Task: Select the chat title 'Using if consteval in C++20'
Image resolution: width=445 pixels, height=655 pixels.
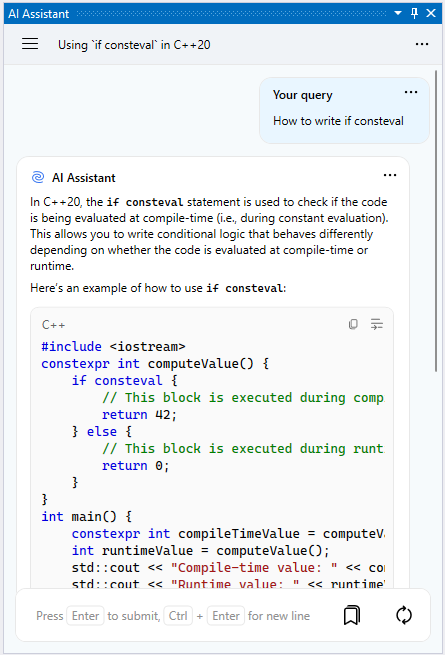Action: pos(134,45)
